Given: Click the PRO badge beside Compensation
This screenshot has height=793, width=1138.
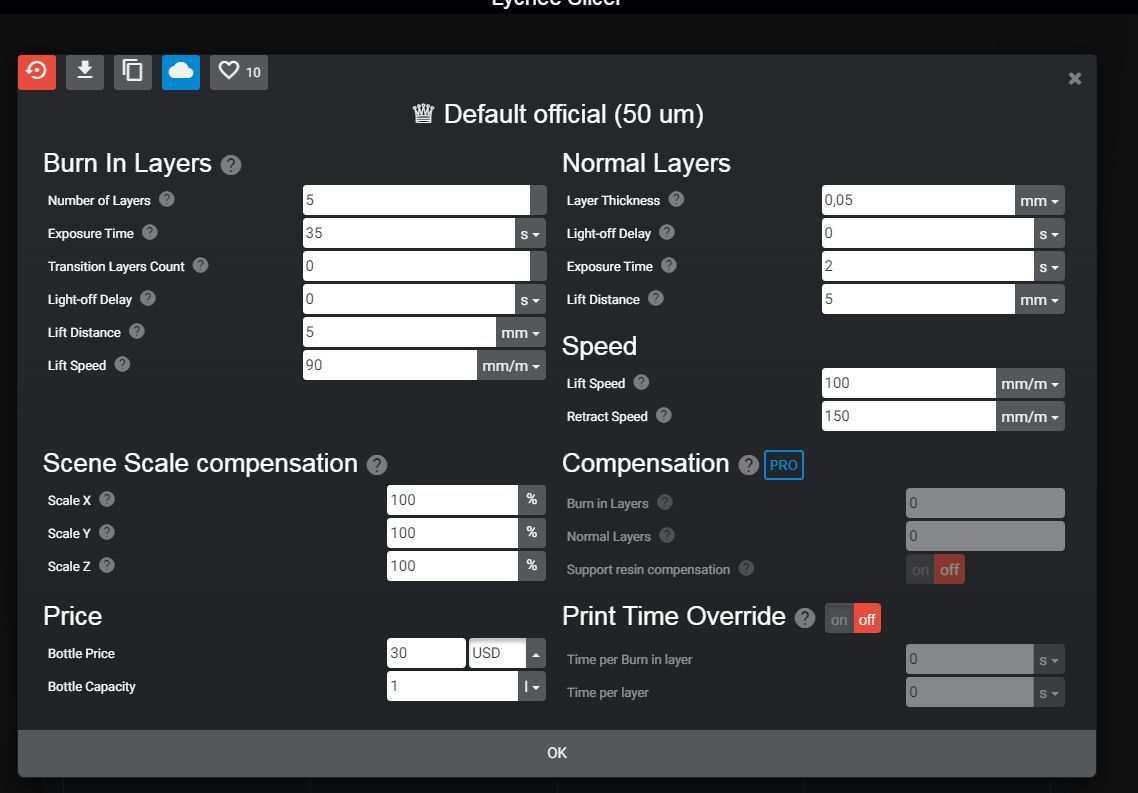Looking at the screenshot, I should click(784, 465).
